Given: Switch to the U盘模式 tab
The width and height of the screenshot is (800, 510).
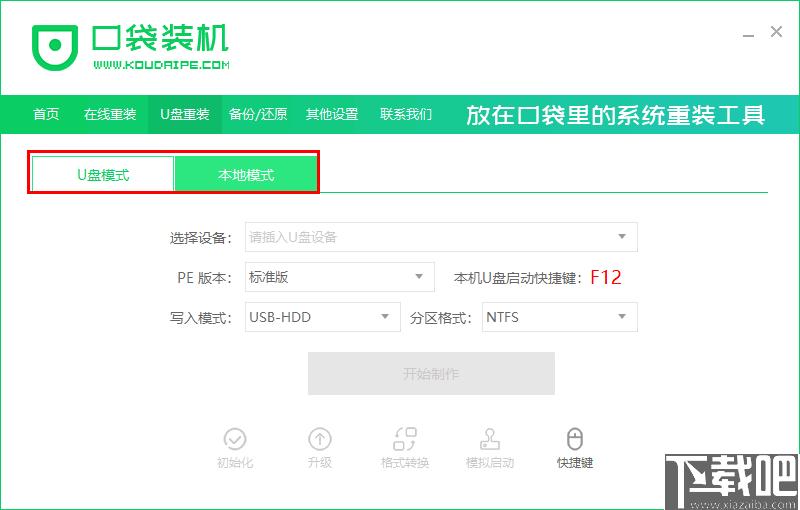Looking at the screenshot, I should (103, 174).
